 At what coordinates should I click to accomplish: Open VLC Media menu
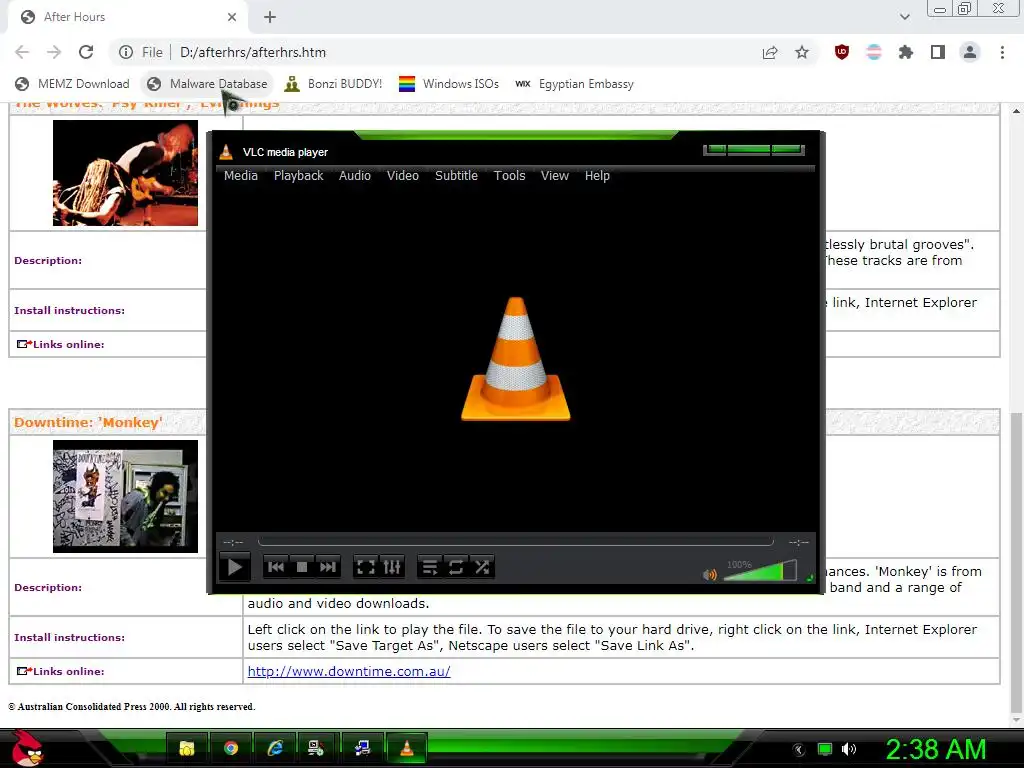tap(241, 176)
